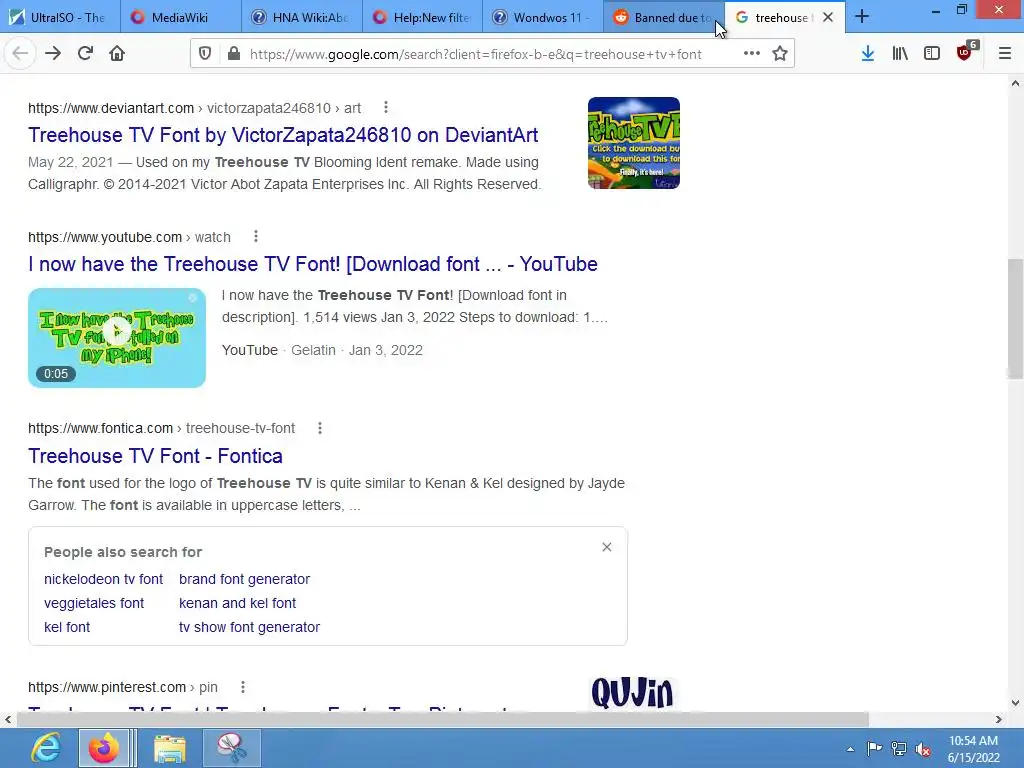This screenshot has height=768, width=1024.
Task: Reload the current Google search page
Action: pos(85,54)
